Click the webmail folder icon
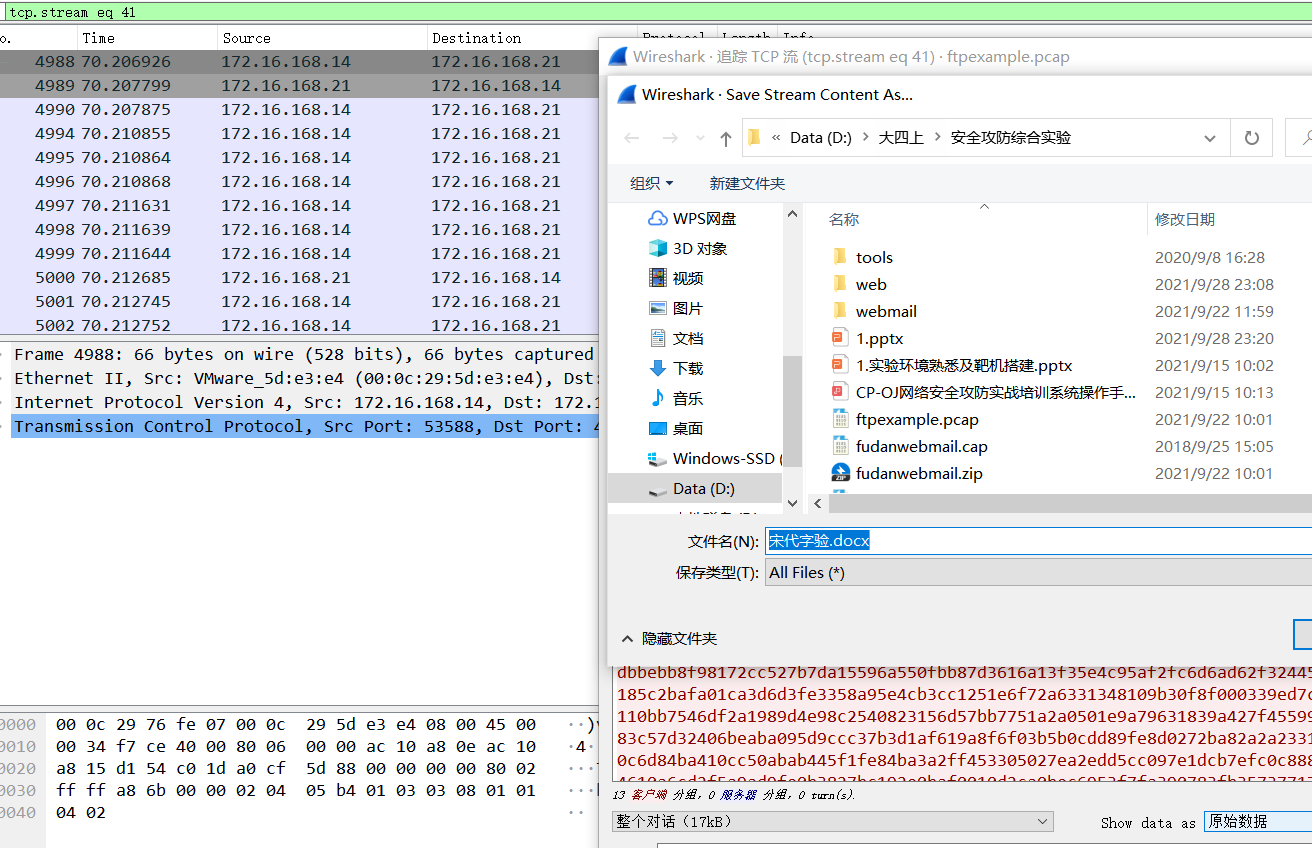The height and width of the screenshot is (848, 1312). [x=840, y=311]
